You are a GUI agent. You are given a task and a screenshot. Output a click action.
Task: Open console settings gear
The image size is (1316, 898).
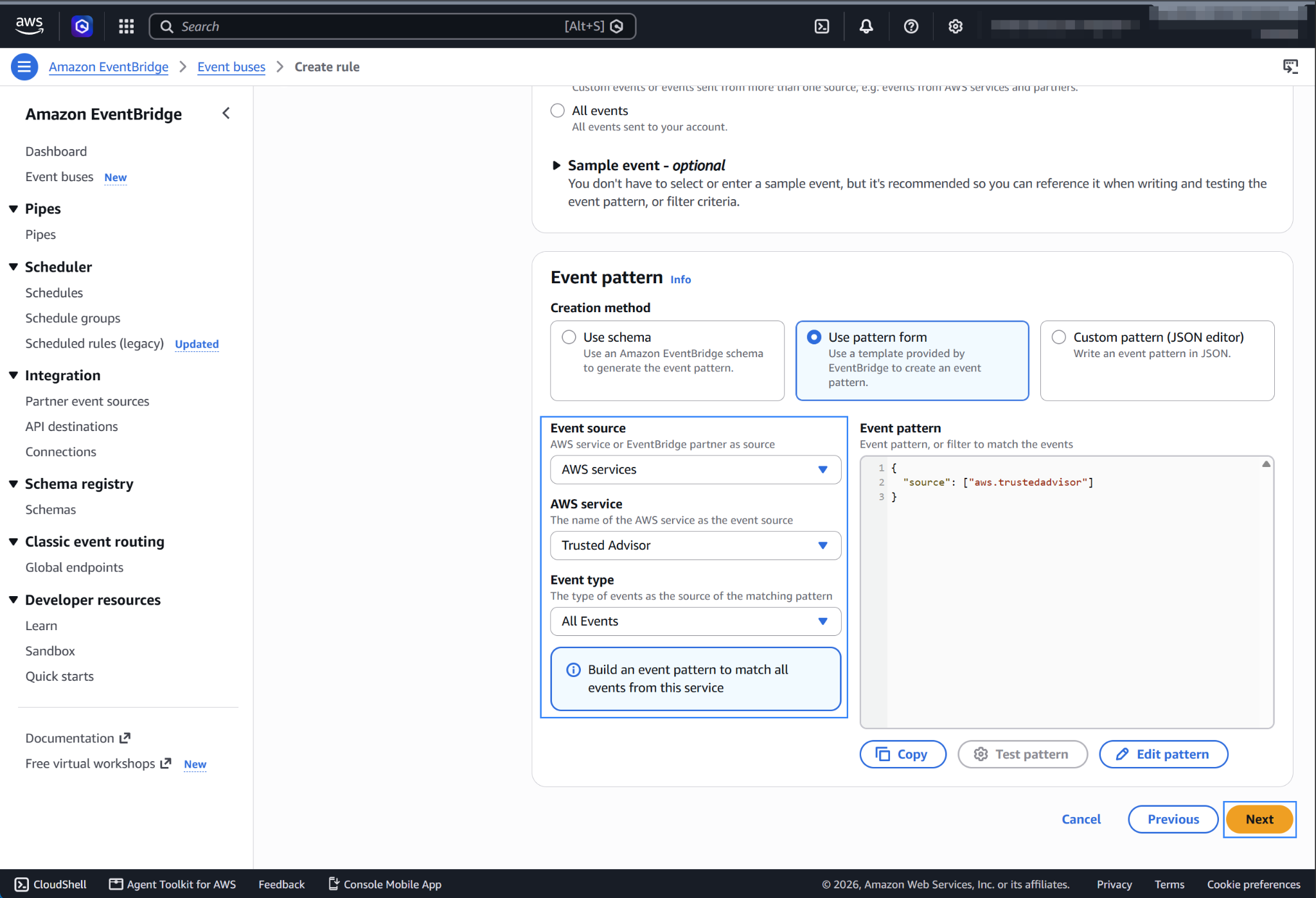coord(956,26)
